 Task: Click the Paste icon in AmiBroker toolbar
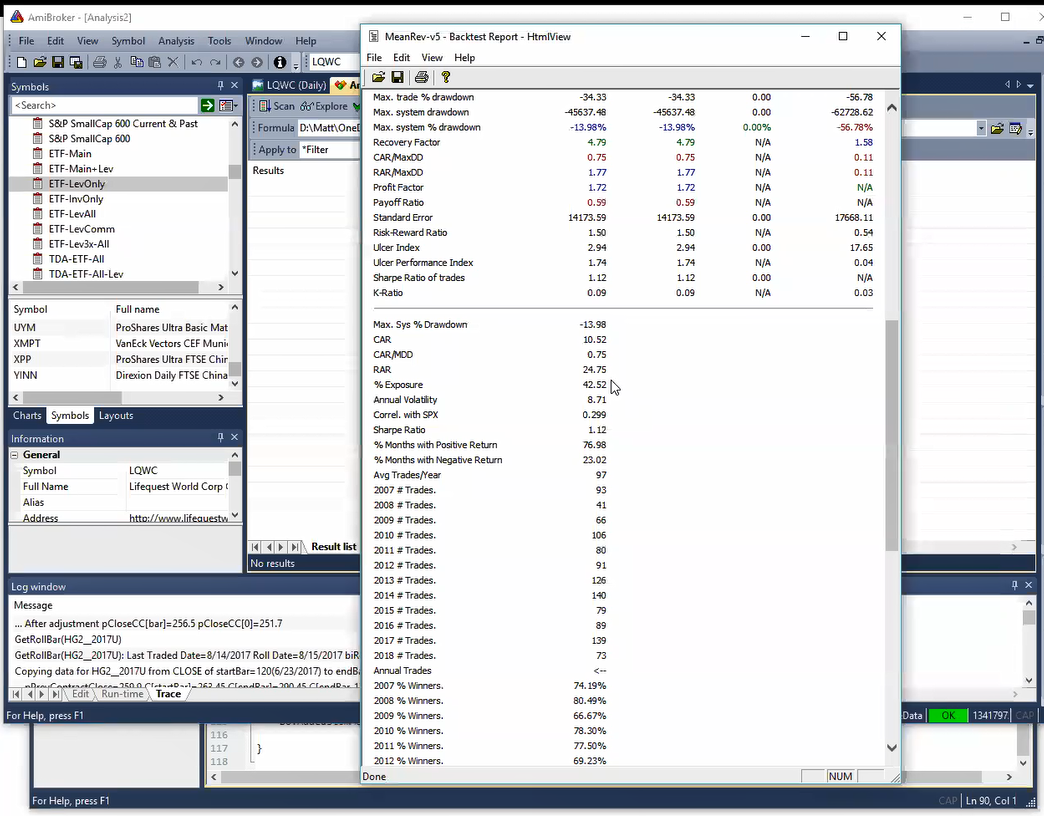point(154,62)
